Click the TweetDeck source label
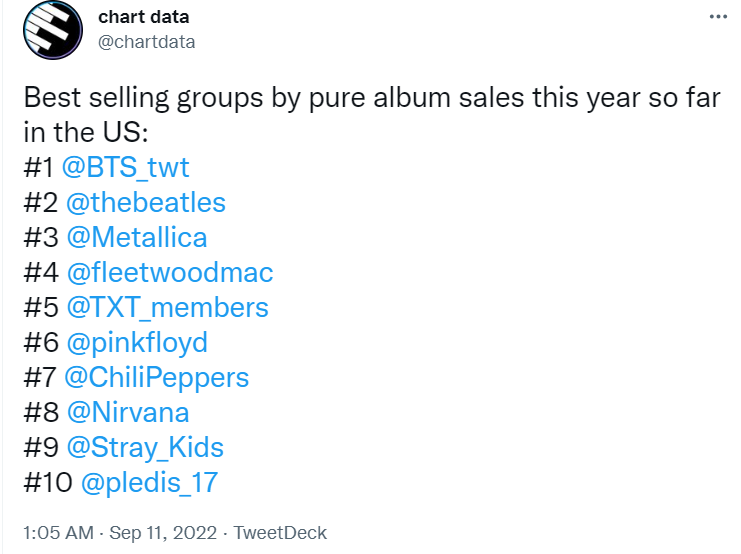Screen dimensions: 741x554 click(280, 533)
